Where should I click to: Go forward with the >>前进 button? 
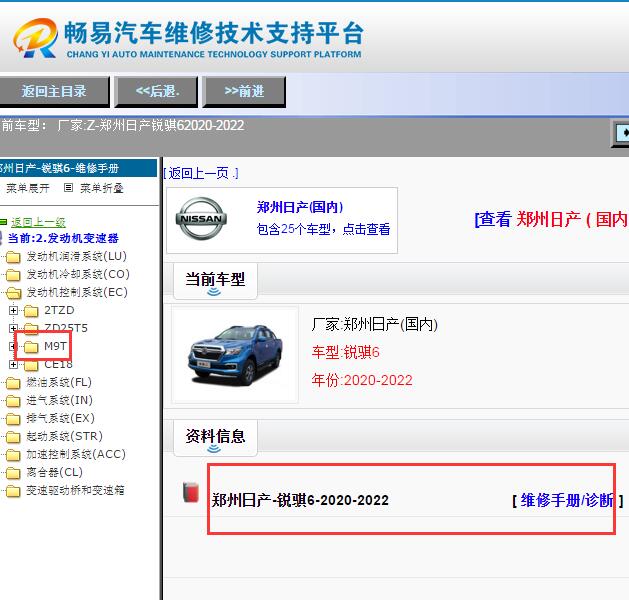[244, 91]
